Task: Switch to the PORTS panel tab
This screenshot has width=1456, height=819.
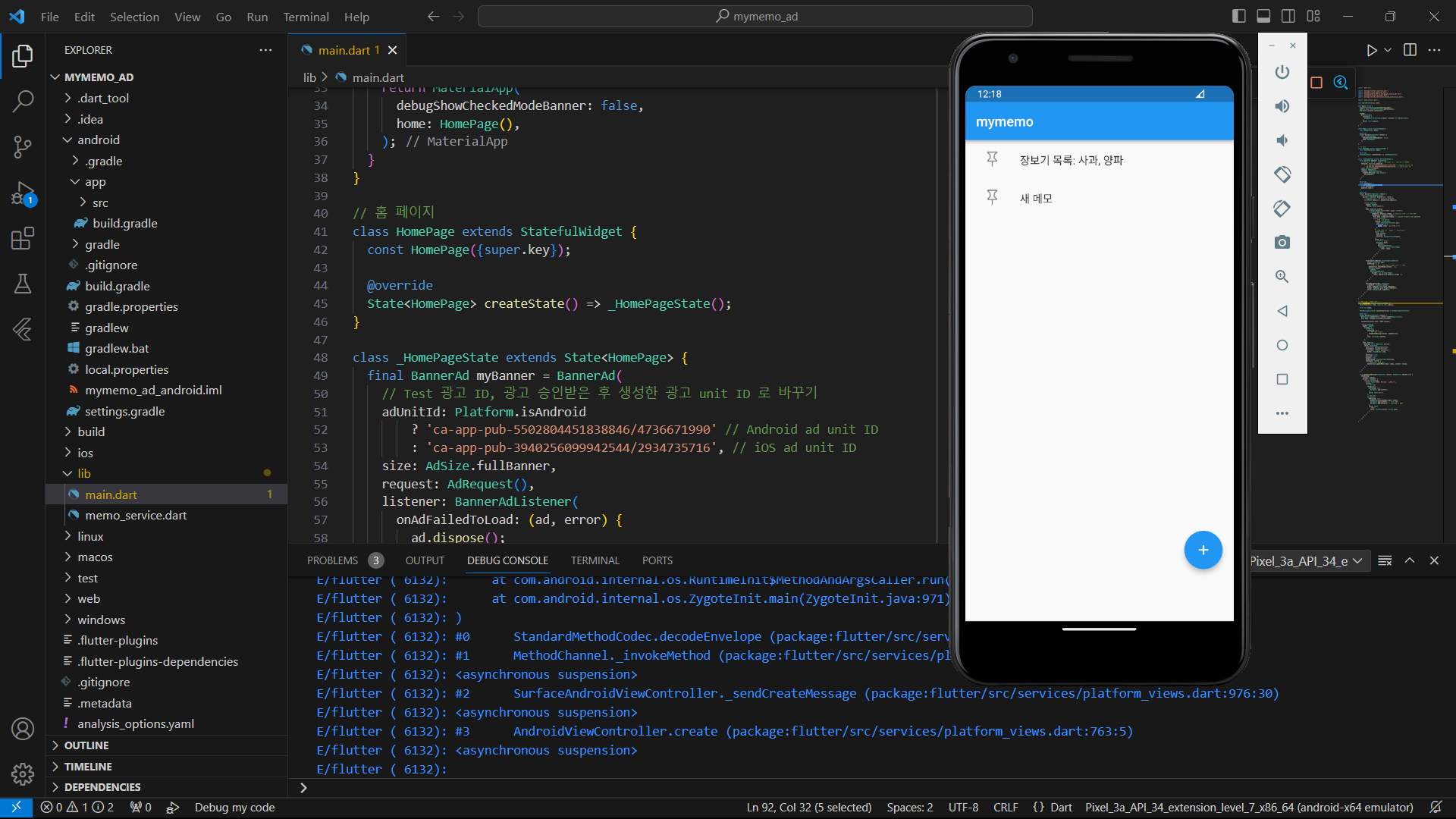Action: [x=657, y=560]
